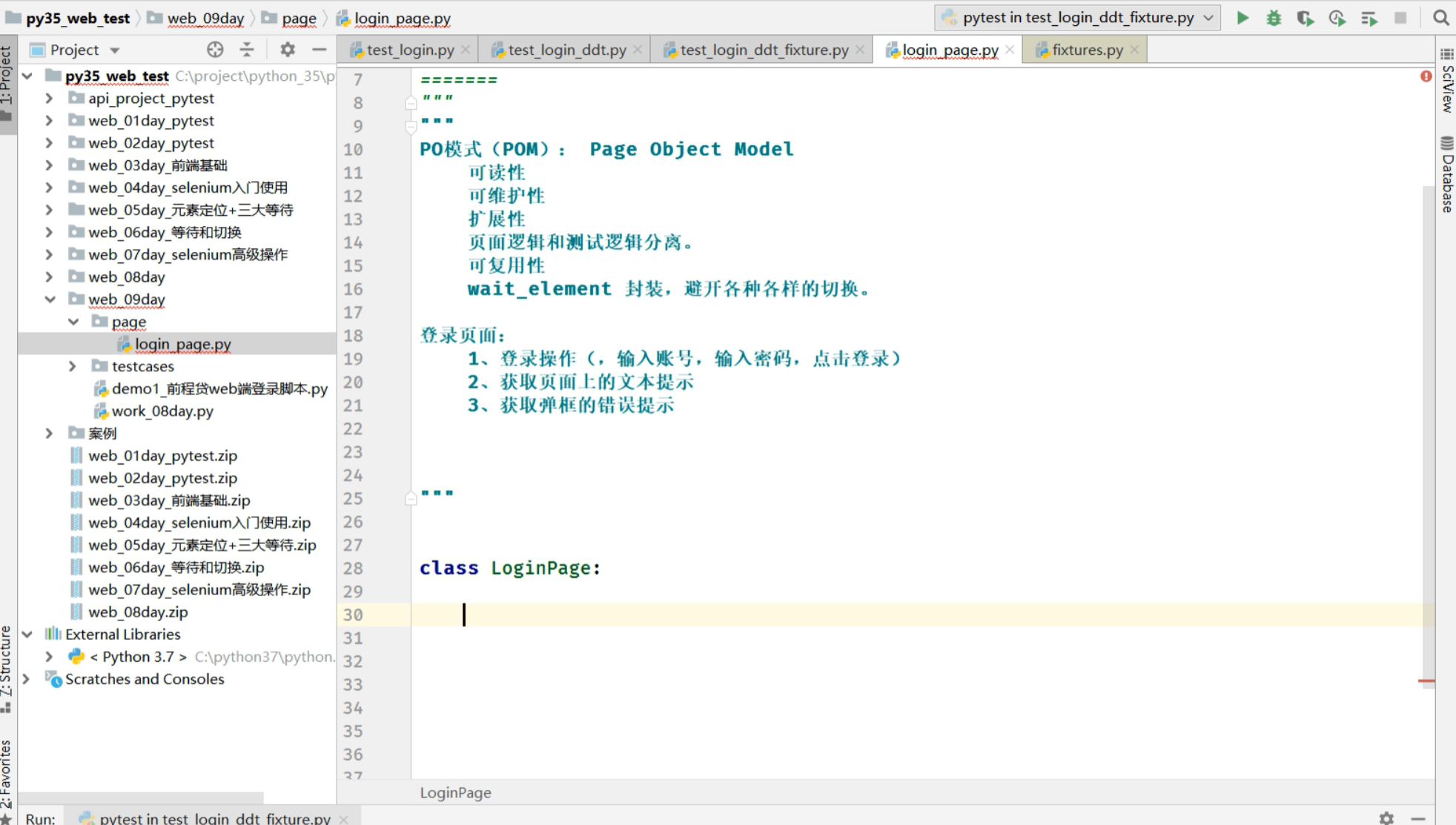
Task: Expand the testcases folder
Action: tap(73, 366)
